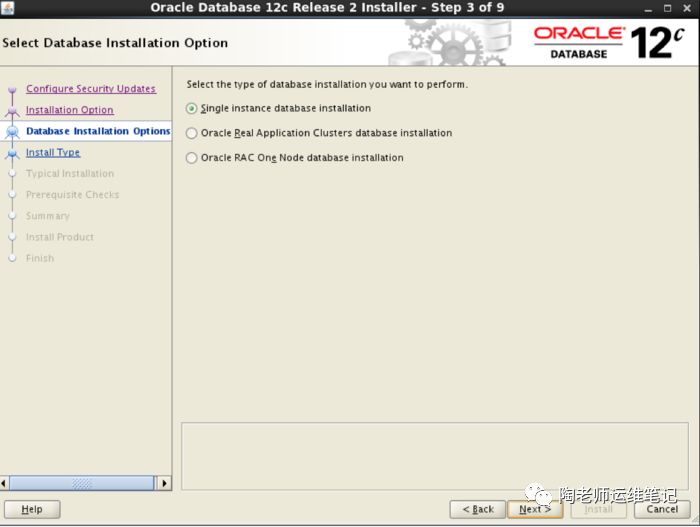Click the Summary step text

[x=48, y=216]
